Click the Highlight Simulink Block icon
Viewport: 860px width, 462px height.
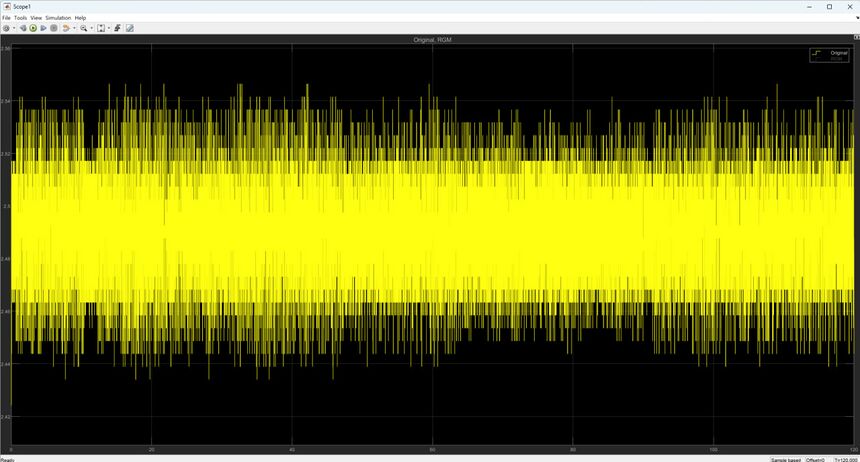click(x=66, y=28)
